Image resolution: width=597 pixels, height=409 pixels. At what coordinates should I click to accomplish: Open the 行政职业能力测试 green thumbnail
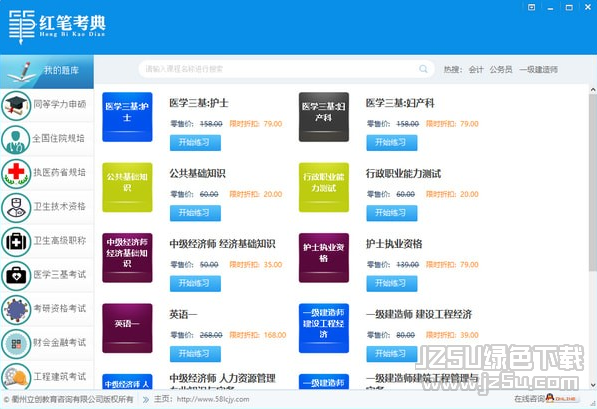324,187
